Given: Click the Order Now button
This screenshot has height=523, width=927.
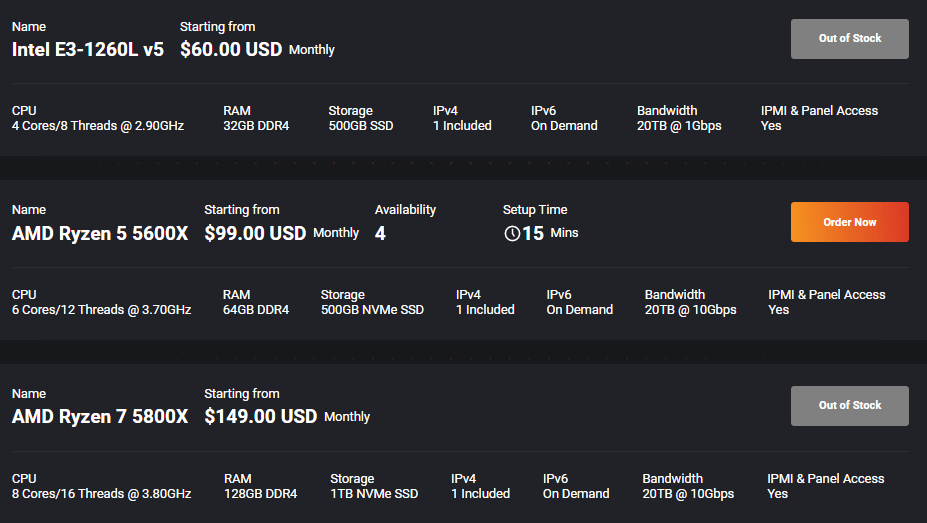Looking at the screenshot, I should pos(850,222).
